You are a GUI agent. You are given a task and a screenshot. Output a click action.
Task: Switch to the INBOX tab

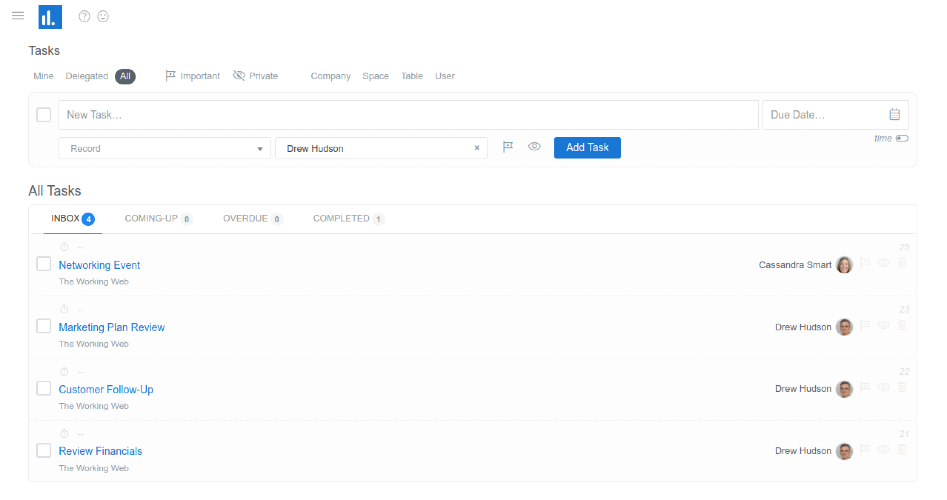pos(72,219)
